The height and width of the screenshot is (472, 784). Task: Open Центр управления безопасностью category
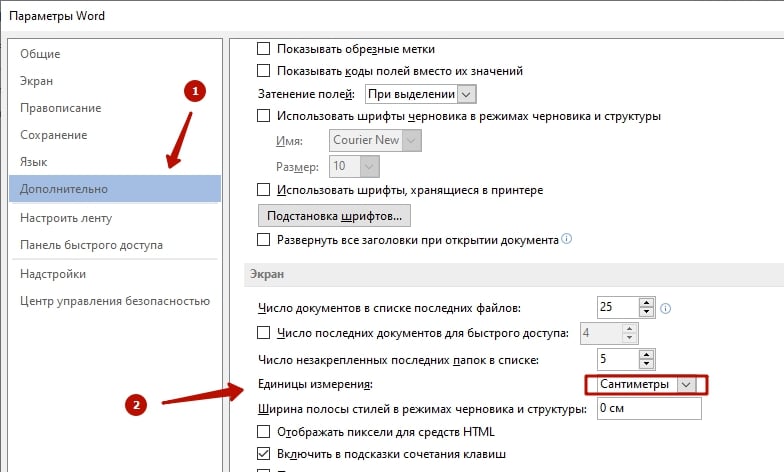tap(115, 301)
